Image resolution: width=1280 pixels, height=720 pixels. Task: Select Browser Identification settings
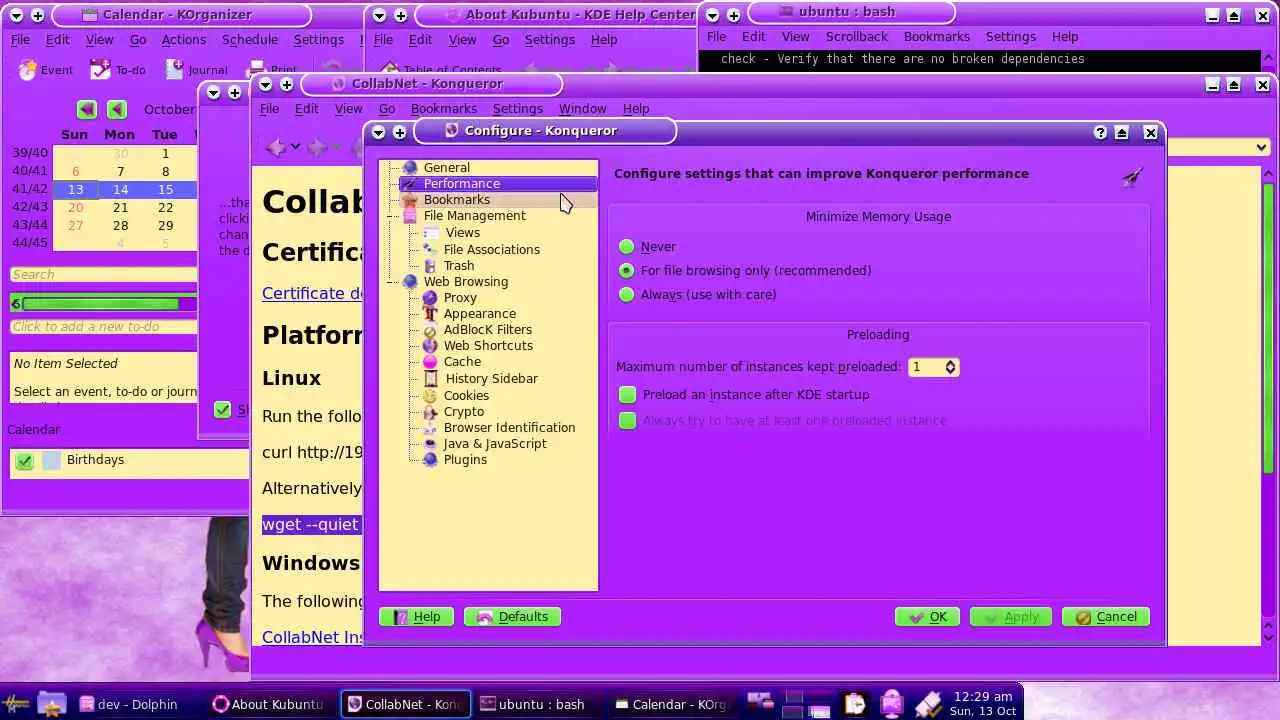(509, 427)
